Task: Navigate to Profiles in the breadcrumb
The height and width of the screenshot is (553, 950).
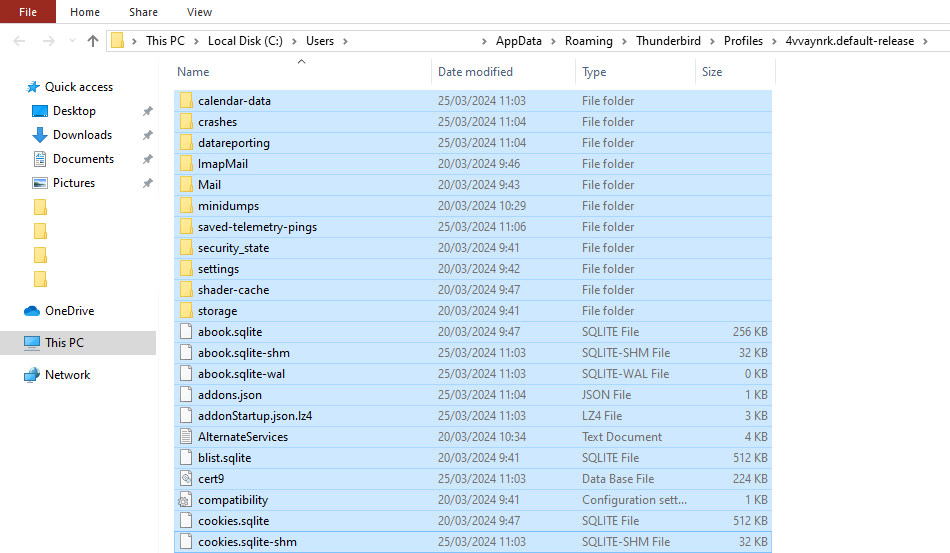Action: (x=743, y=41)
